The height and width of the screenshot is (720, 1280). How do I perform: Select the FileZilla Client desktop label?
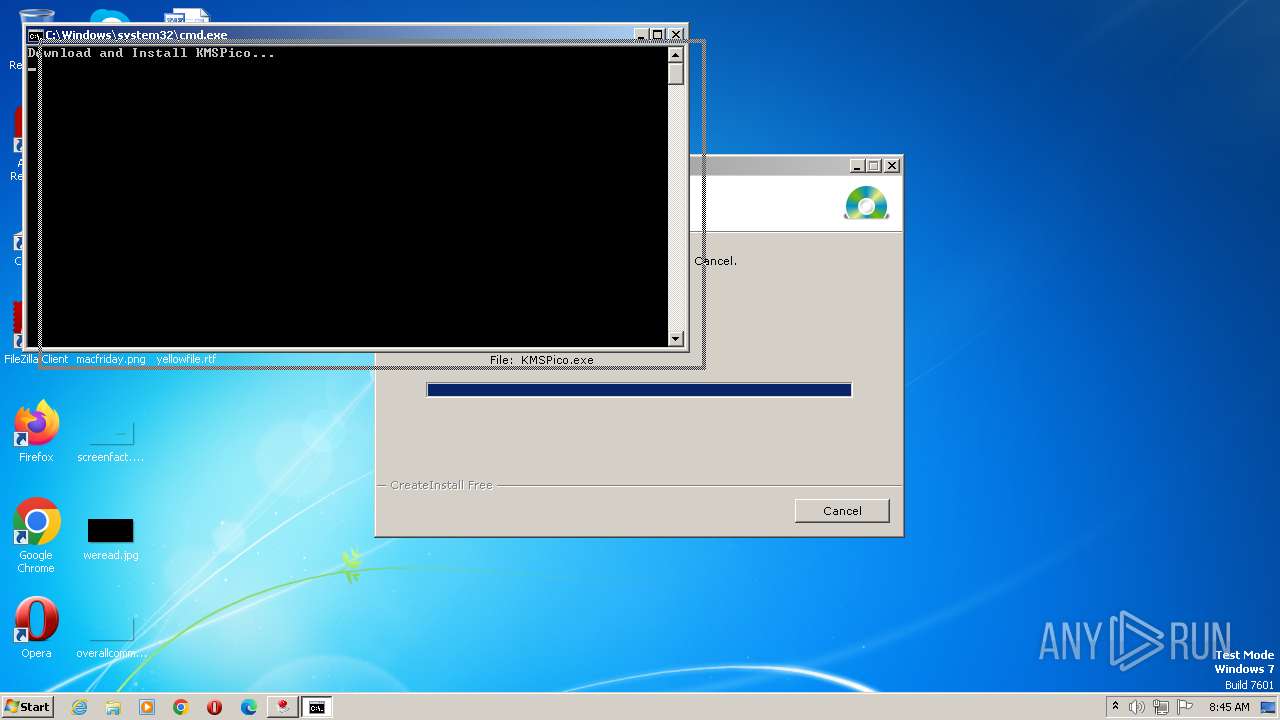tap(36, 359)
